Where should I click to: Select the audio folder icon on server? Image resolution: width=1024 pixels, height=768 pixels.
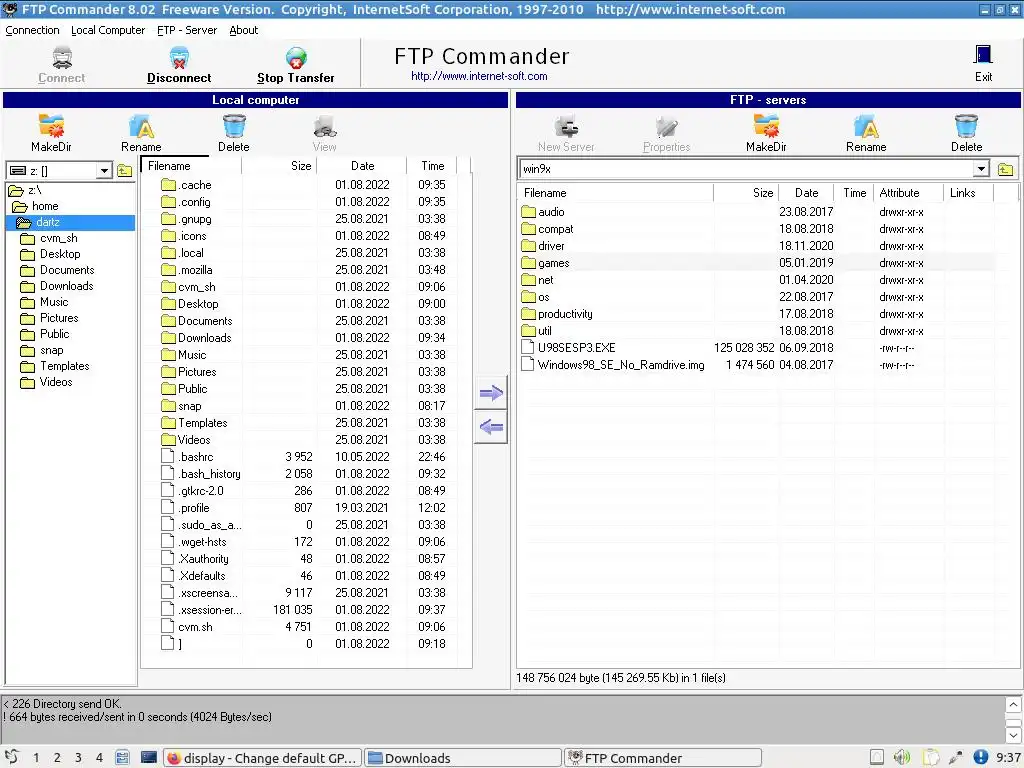coord(528,212)
